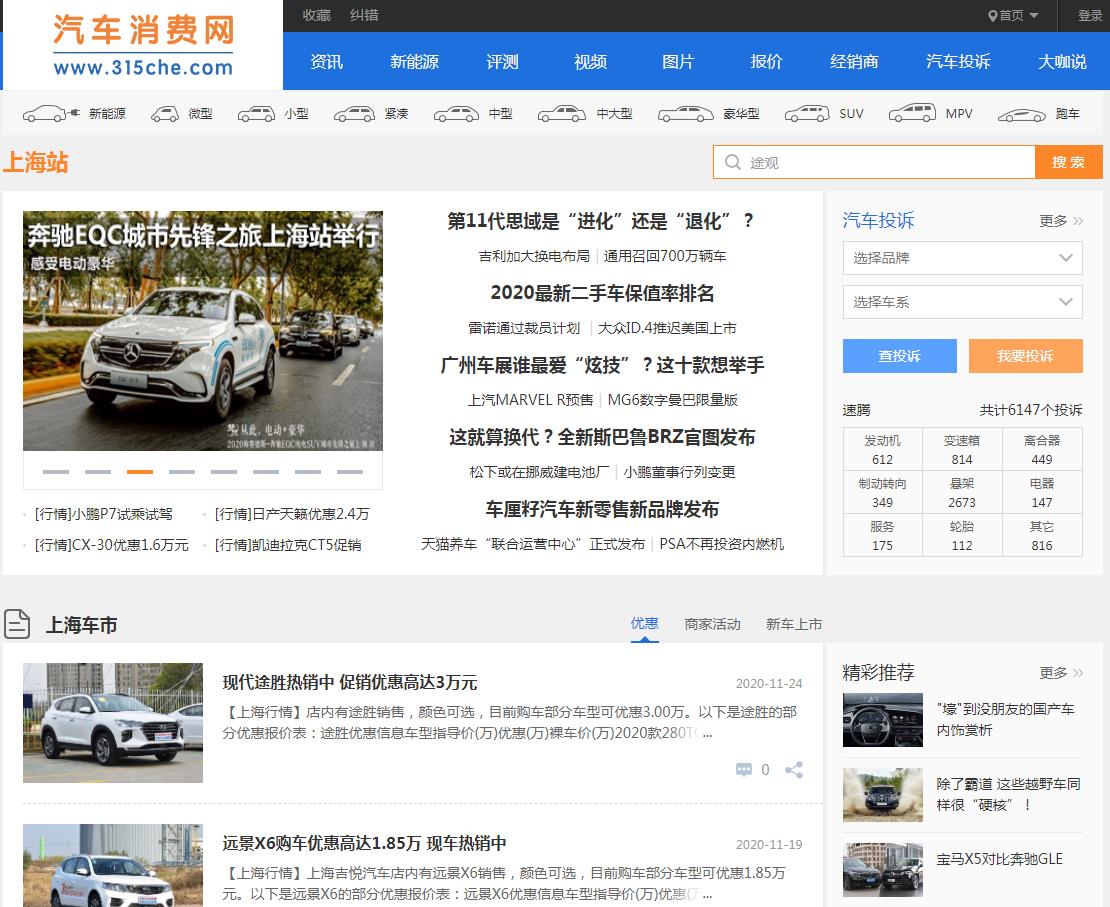The width and height of the screenshot is (1110, 907).
Task: Open the [行情]凯迪拉克CT5促销 link
Action: pos(288,545)
